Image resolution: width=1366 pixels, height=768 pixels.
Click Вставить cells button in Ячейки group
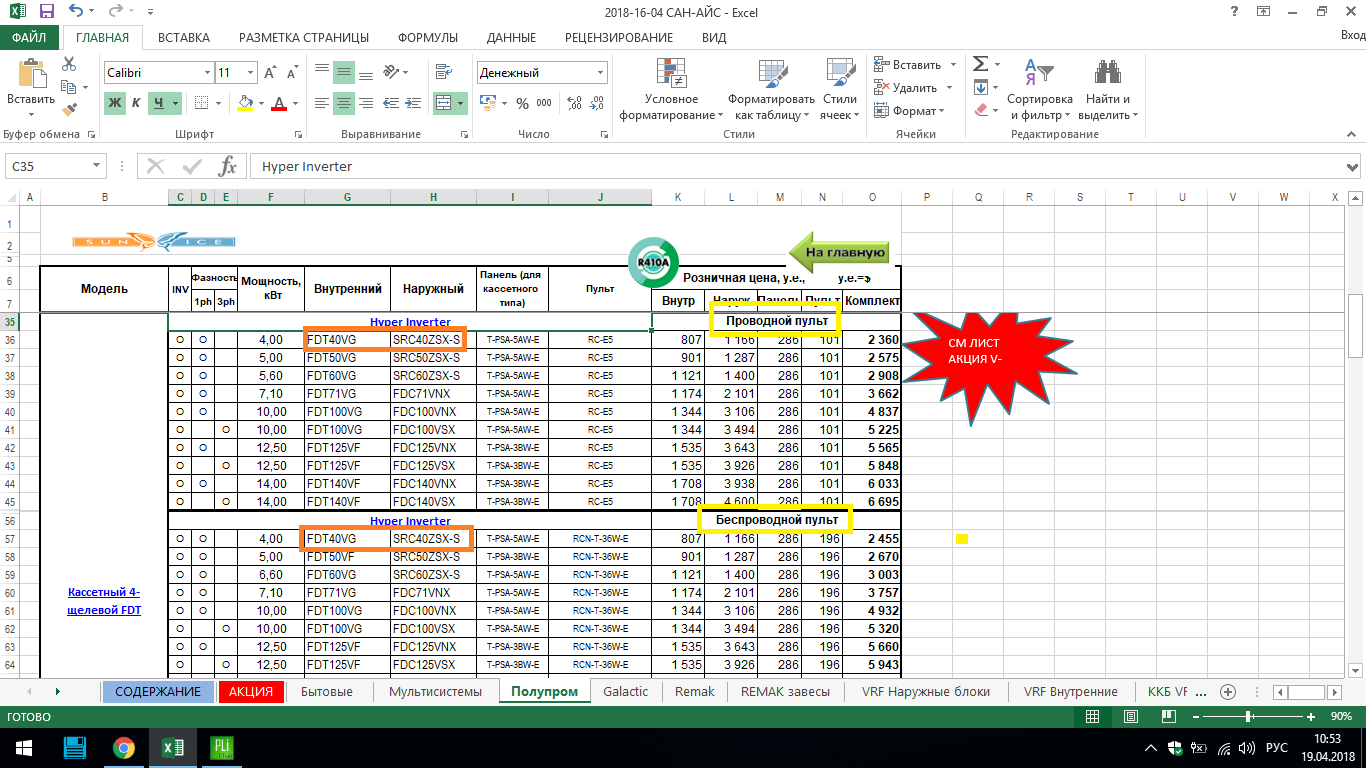(908, 64)
